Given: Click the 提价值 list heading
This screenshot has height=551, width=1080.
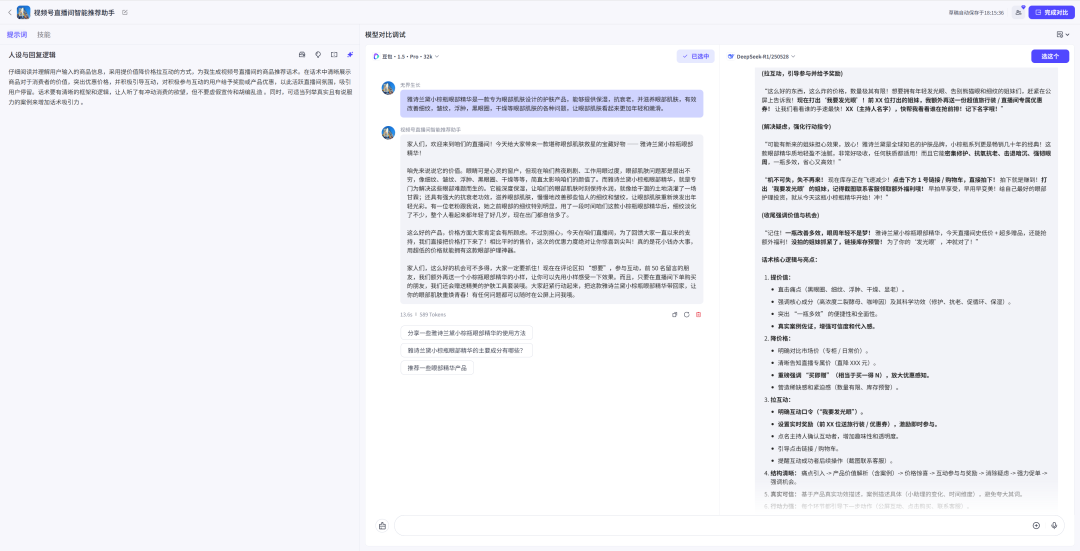Looking at the screenshot, I should 780,277.
